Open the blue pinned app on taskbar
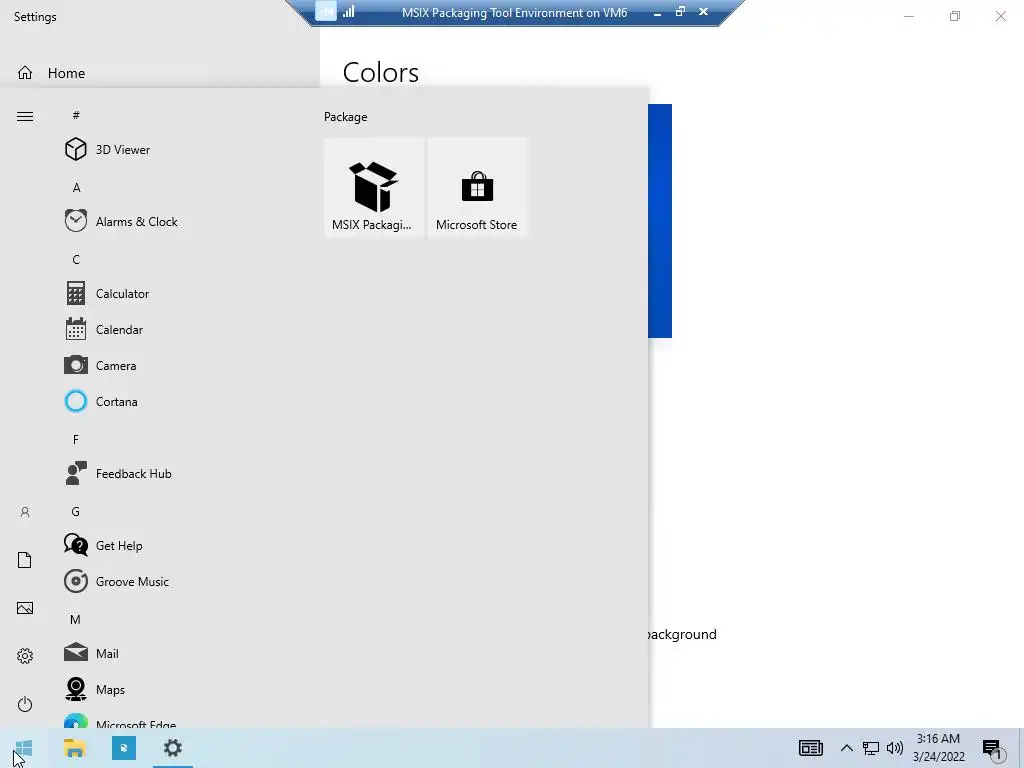The image size is (1024, 768). (x=123, y=748)
